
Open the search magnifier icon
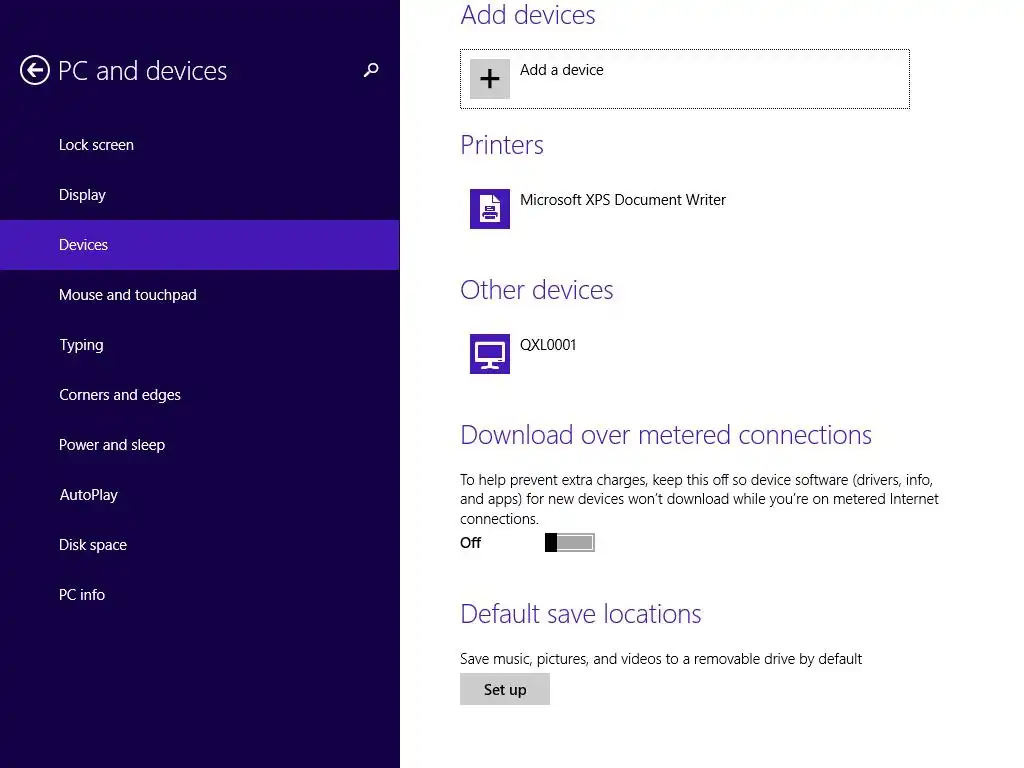pyautogui.click(x=371, y=70)
